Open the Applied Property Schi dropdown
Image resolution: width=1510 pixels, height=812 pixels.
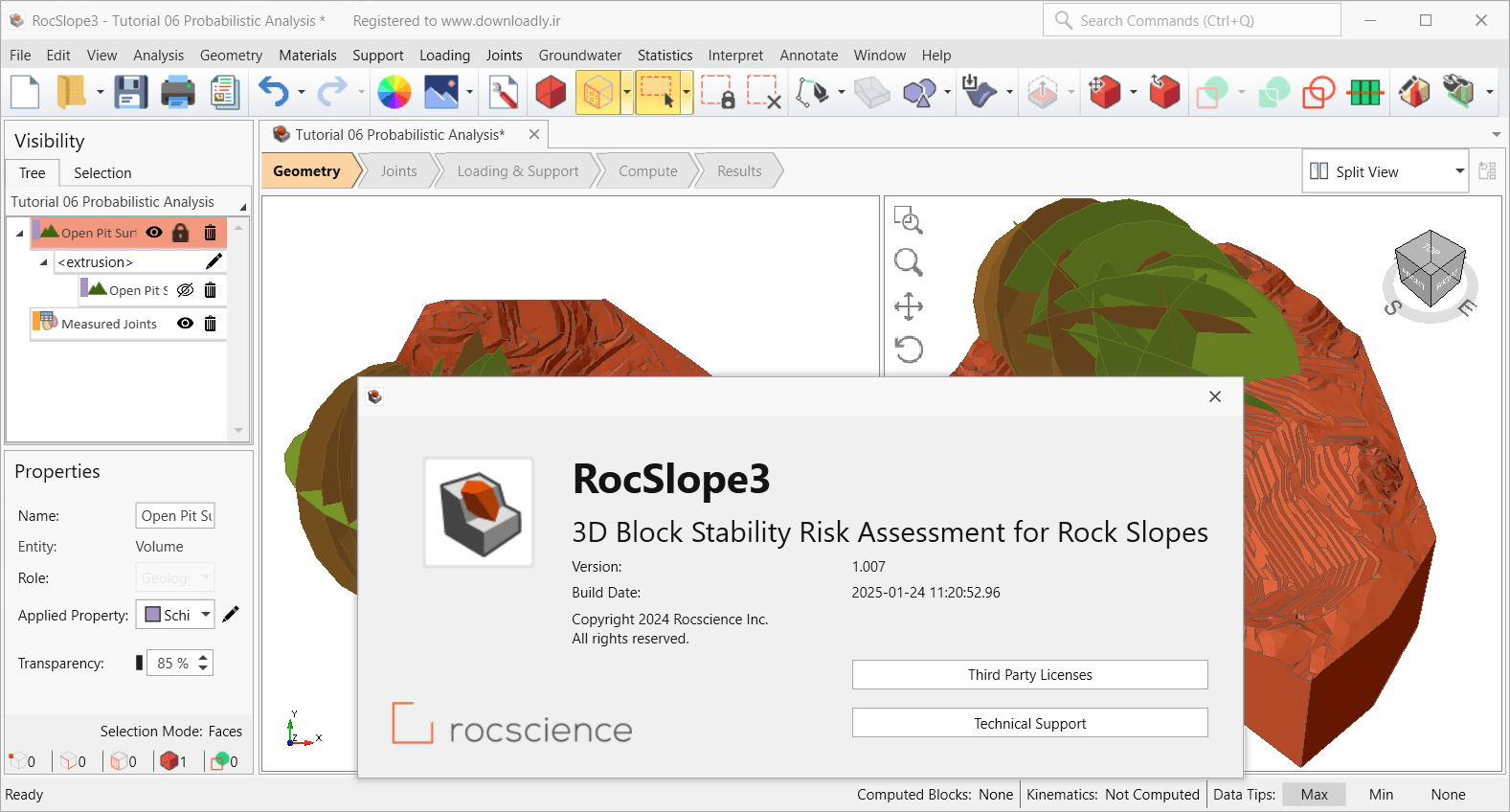[x=206, y=615]
